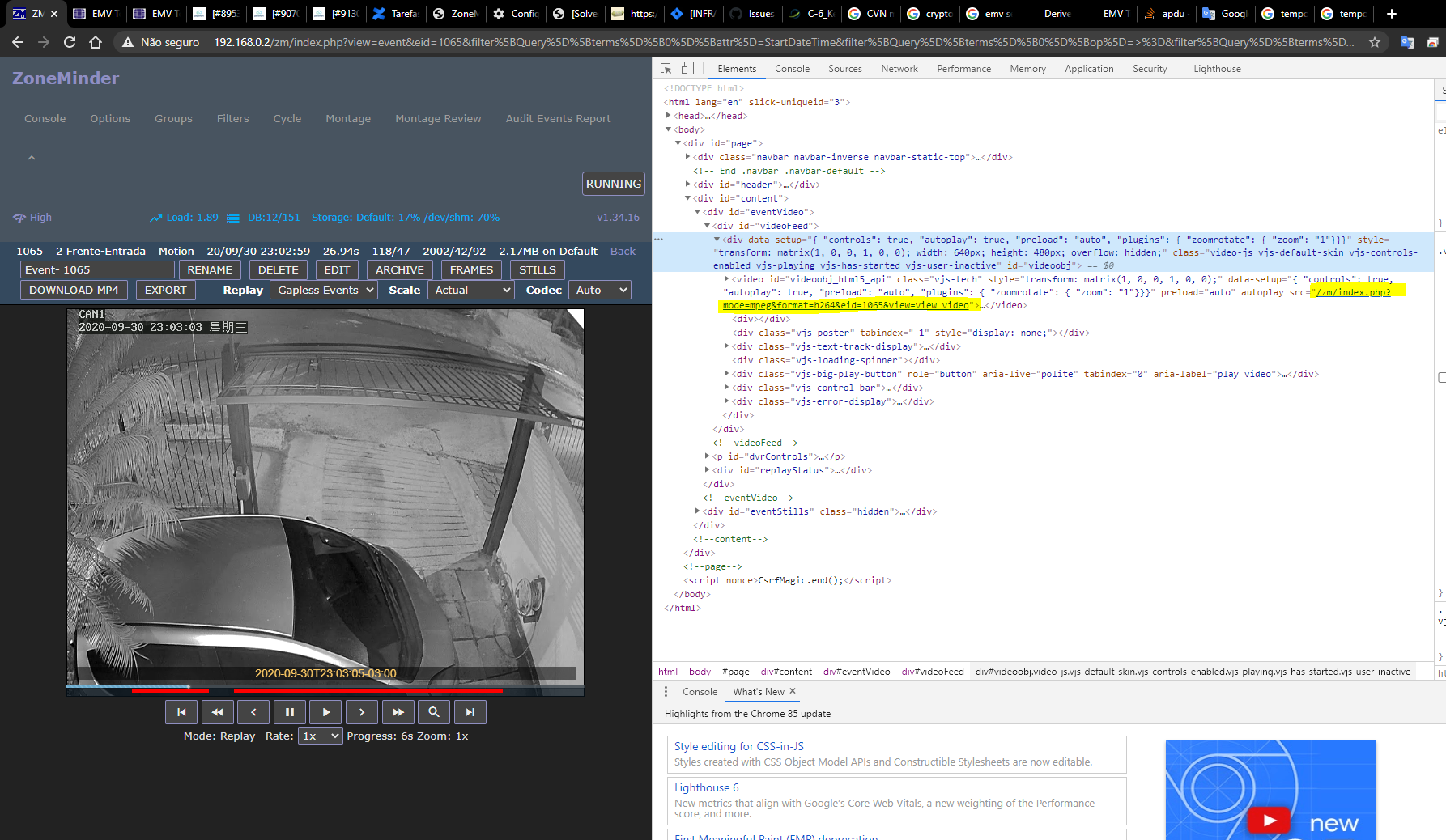Expand the div id header node
Image resolution: width=1446 pixels, height=840 pixels.
[x=688, y=185]
